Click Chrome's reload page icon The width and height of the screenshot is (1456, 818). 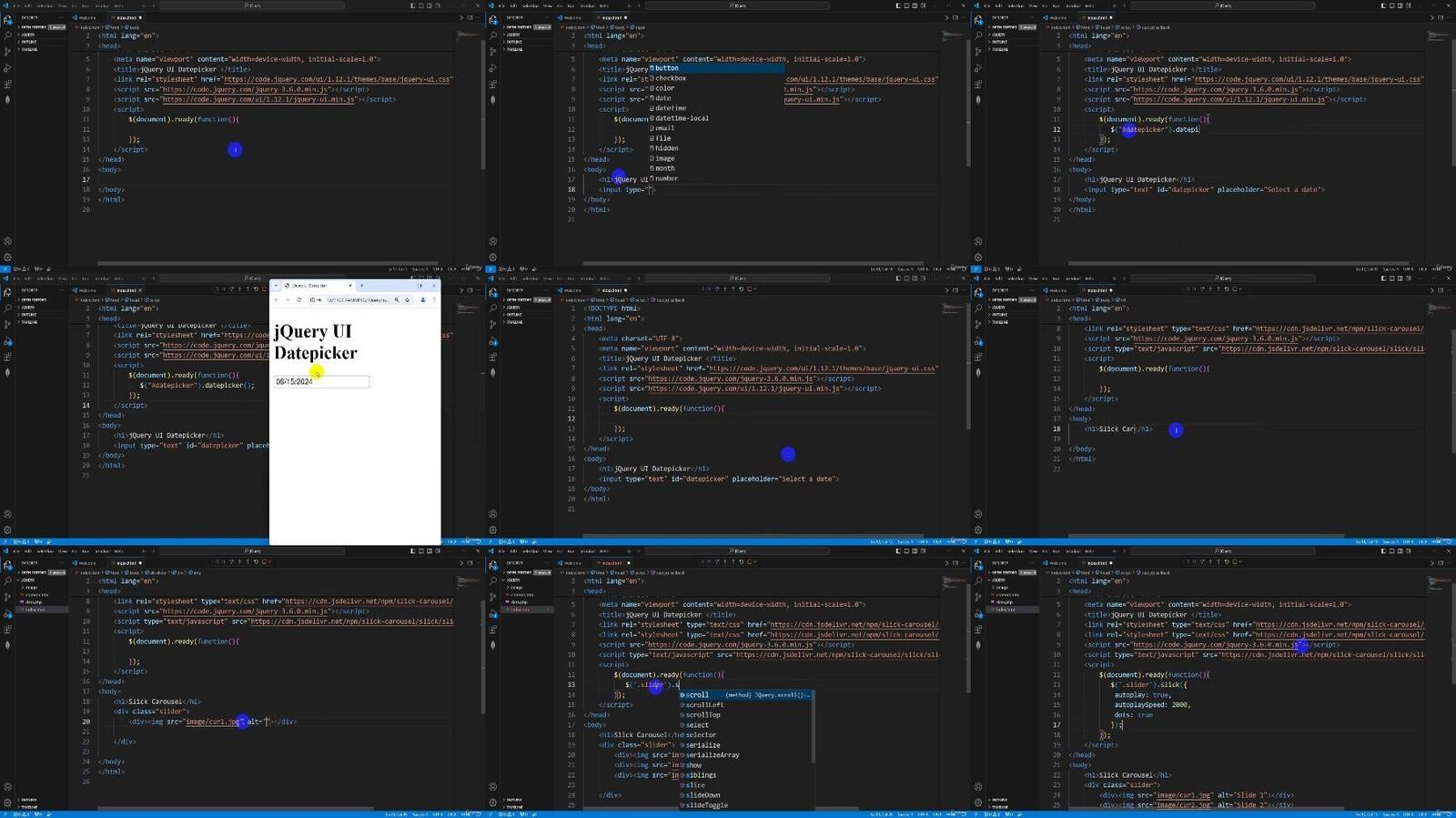tap(299, 299)
